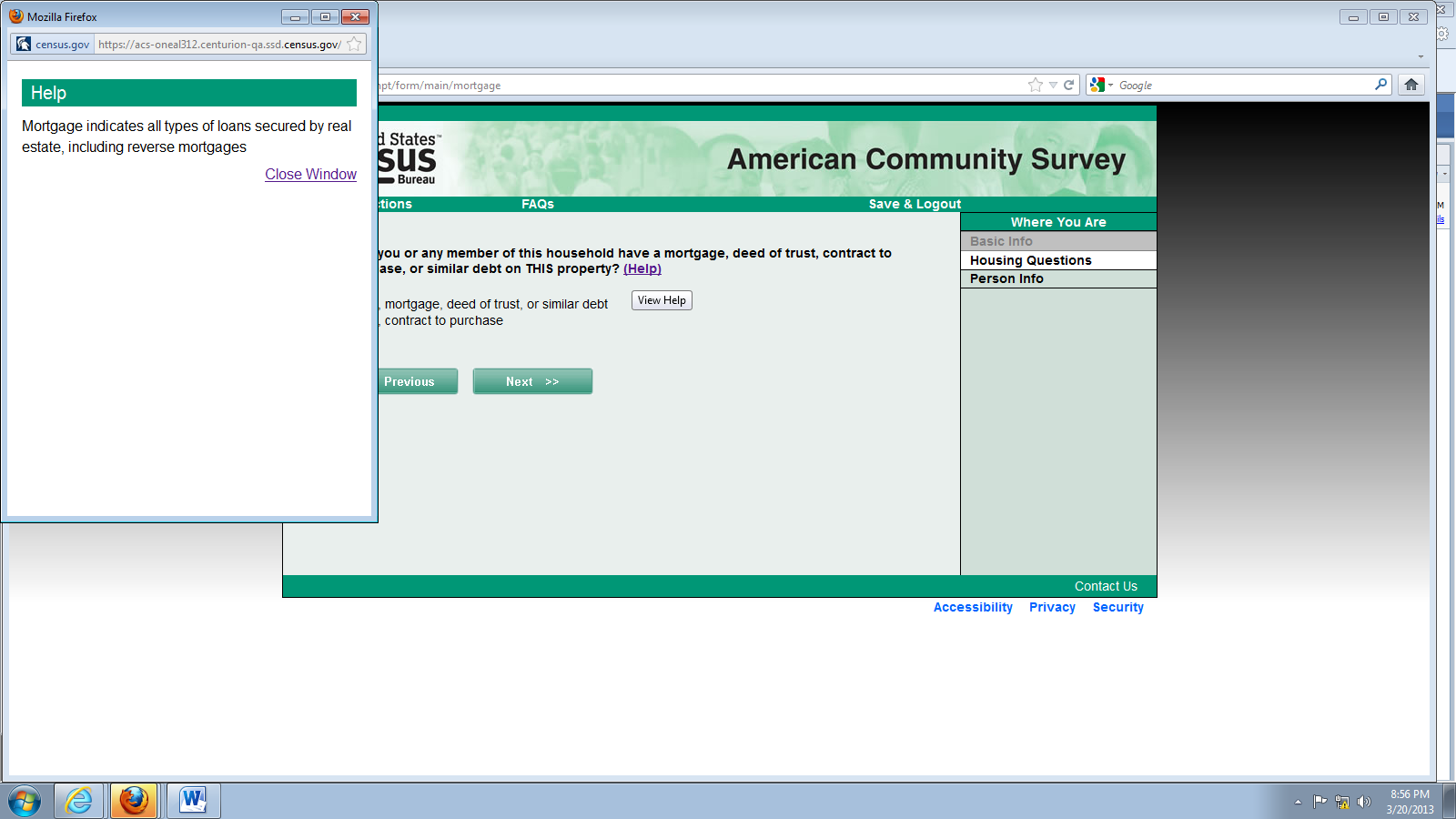The image size is (1456, 819).
Task: Open the Contact Us link
Action: [x=1106, y=586]
